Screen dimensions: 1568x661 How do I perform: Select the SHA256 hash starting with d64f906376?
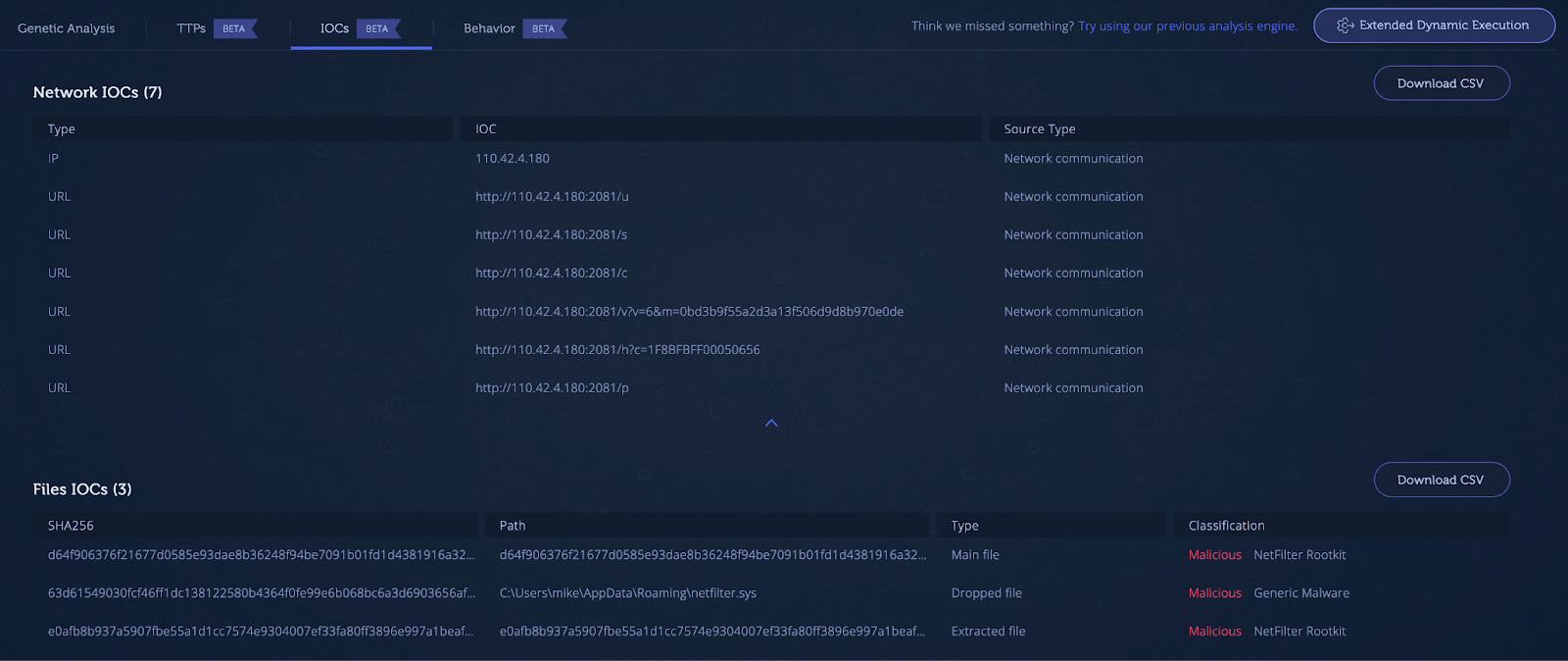[x=261, y=555]
